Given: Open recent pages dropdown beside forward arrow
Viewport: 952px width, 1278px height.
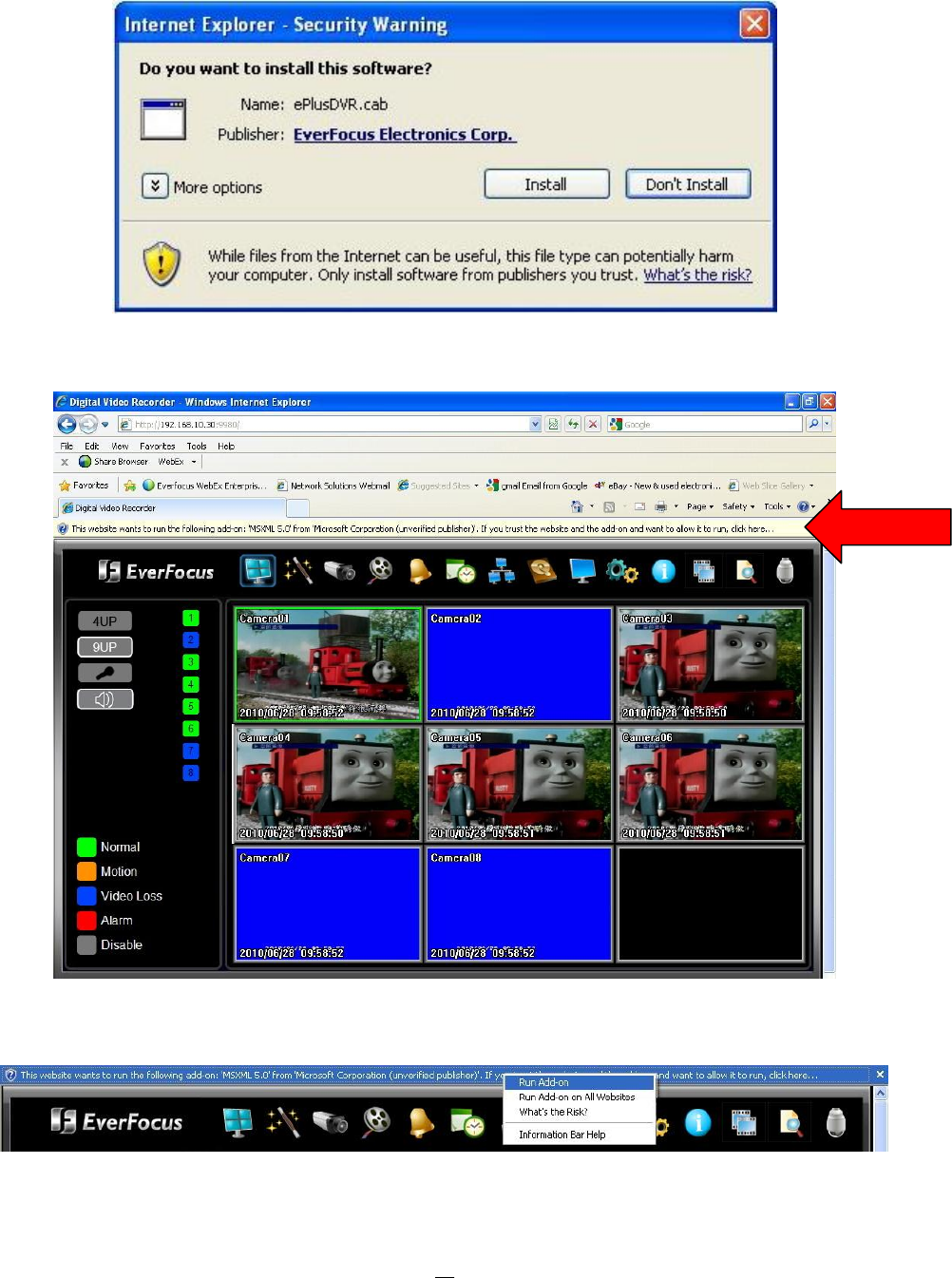Looking at the screenshot, I should pos(105,425).
